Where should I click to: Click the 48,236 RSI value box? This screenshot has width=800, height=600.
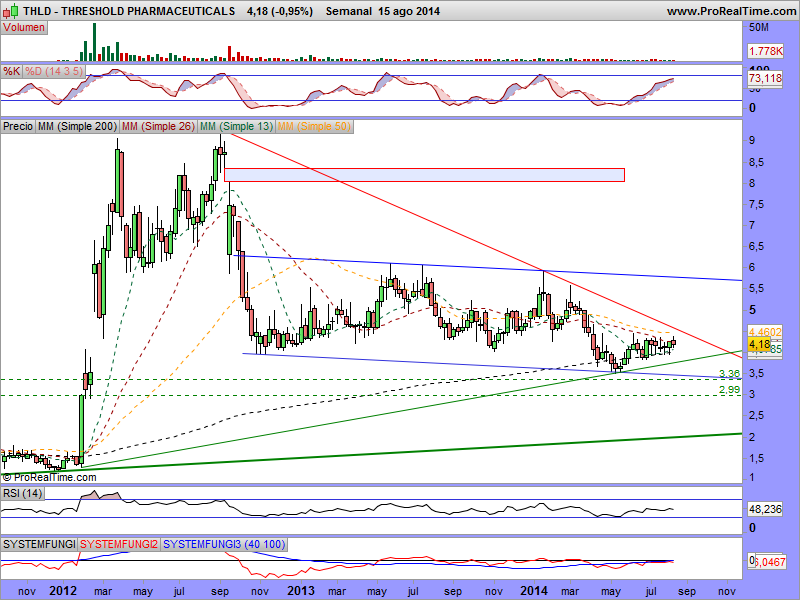point(765,509)
